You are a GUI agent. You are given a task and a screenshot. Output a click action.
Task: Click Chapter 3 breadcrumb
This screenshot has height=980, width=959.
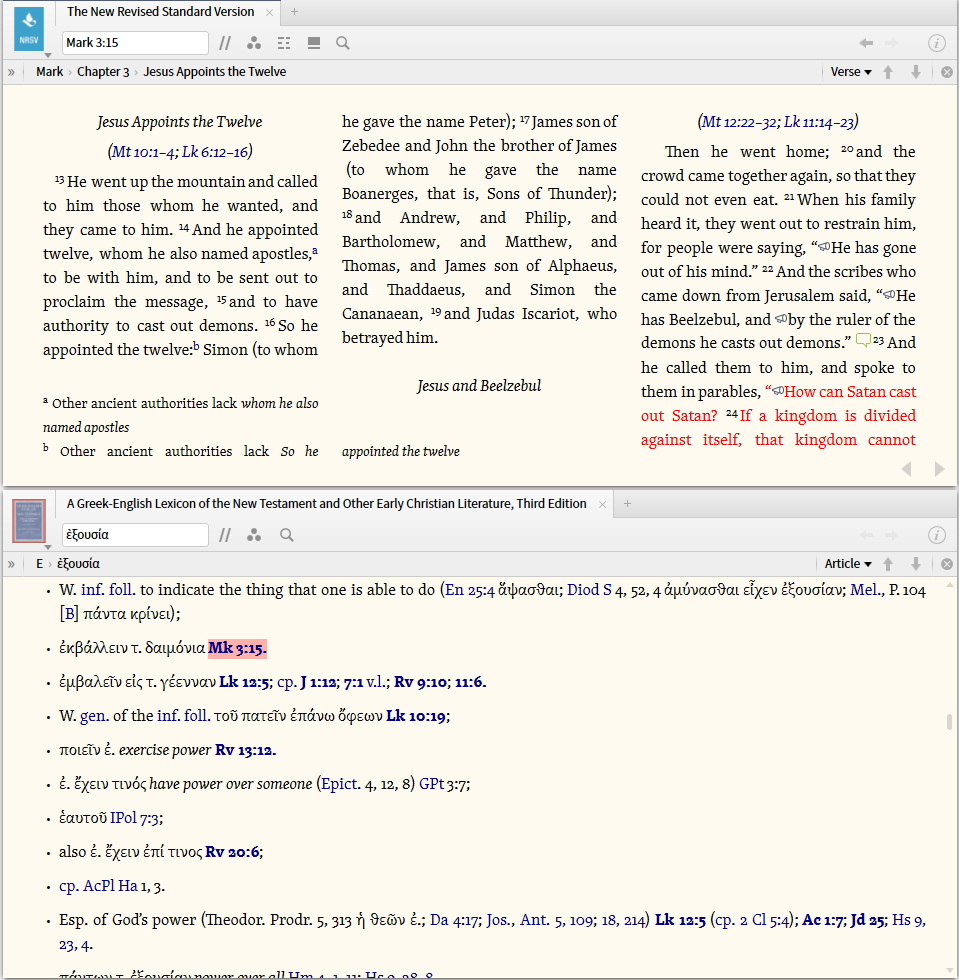pos(103,72)
